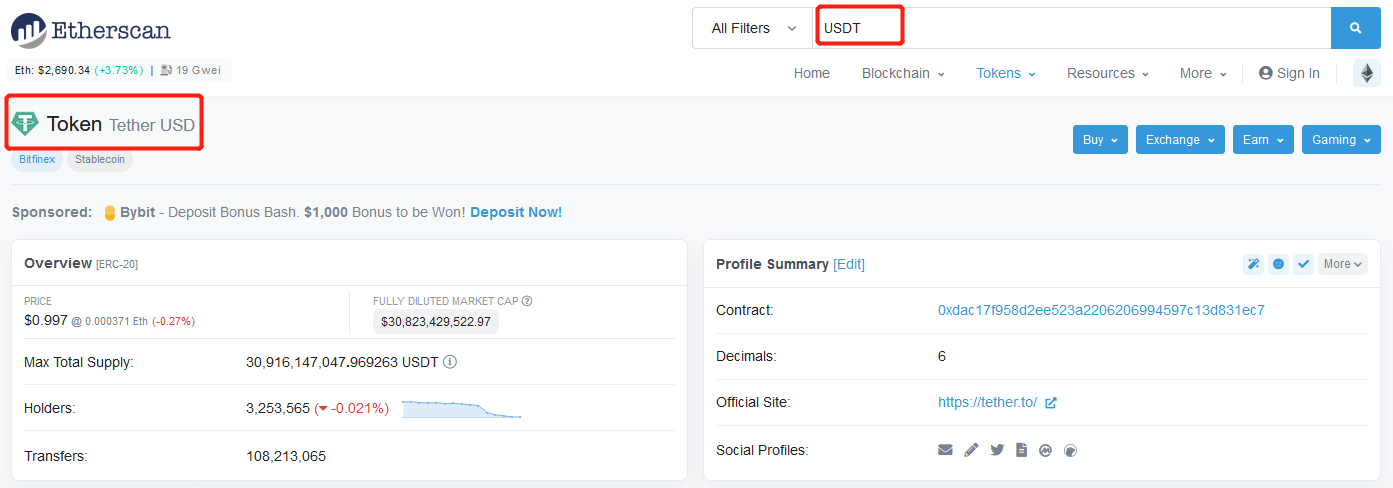
Task: Expand the All Filters dropdown
Action: click(x=752, y=28)
